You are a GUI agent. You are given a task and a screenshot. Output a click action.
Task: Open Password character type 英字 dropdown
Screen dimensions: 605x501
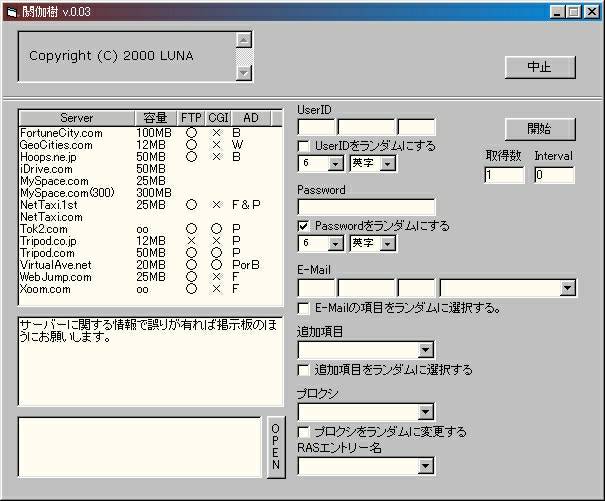tap(387, 244)
